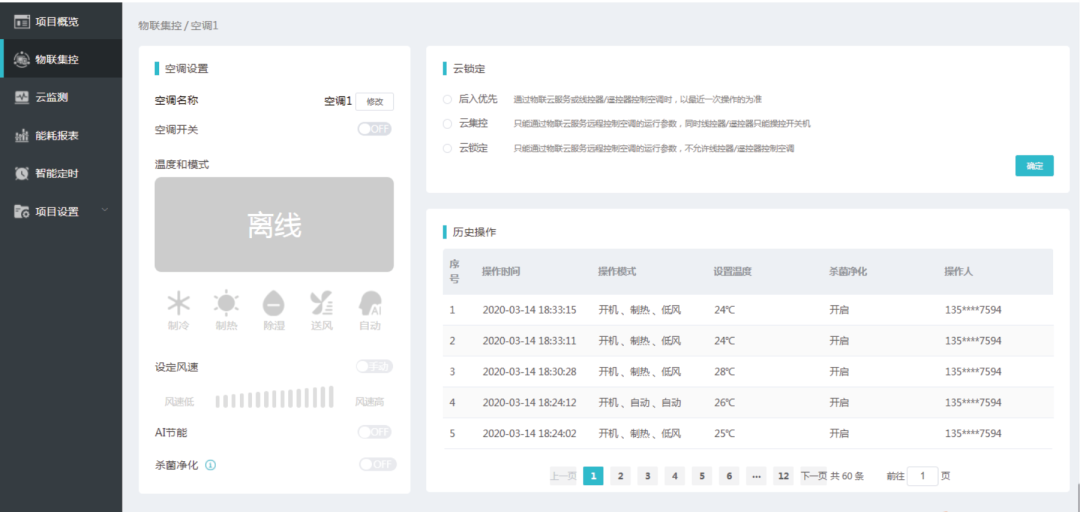Open 能耗报表 from the sidebar
The height and width of the screenshot is (512, 1080).
point(59,135)
